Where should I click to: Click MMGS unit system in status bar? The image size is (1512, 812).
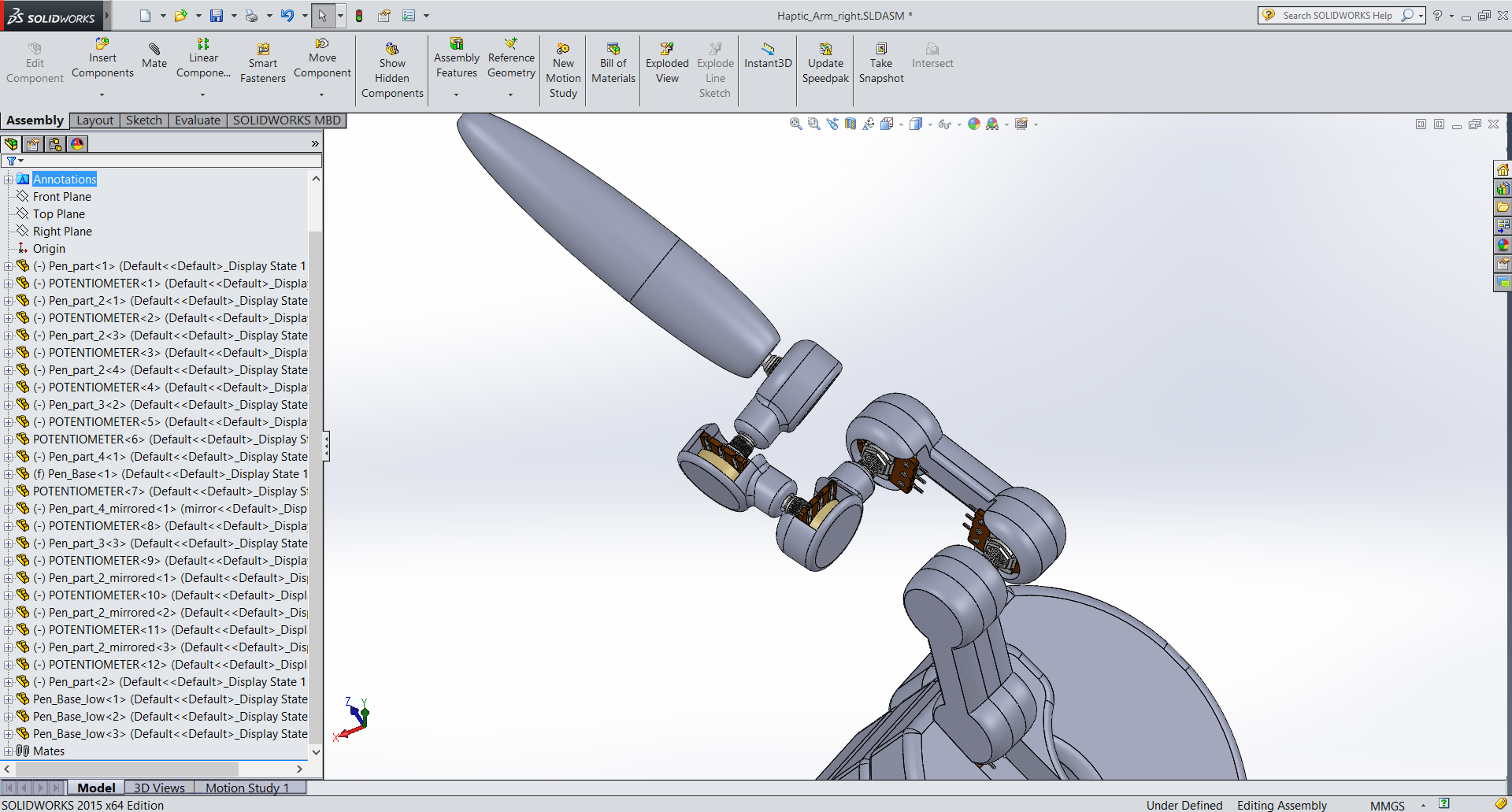[1388, 805]
